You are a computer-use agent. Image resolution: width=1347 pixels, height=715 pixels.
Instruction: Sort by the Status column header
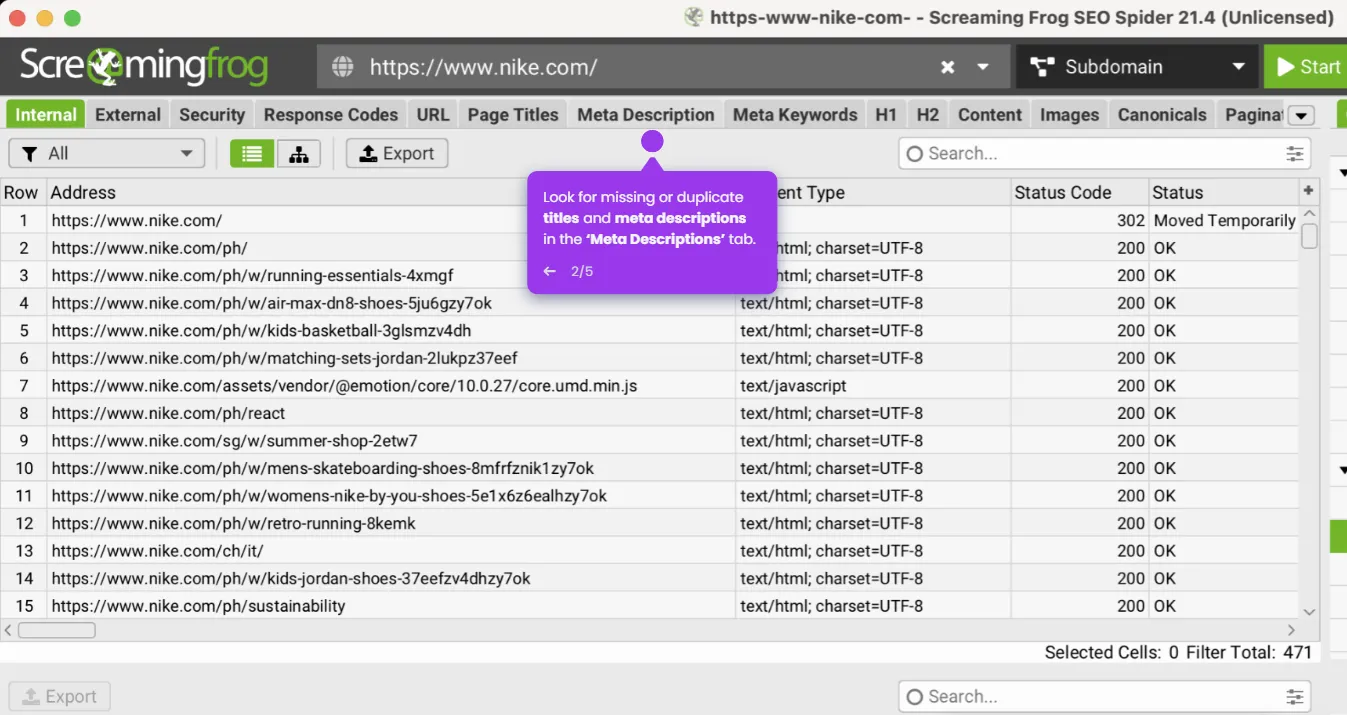[1222, 192]
